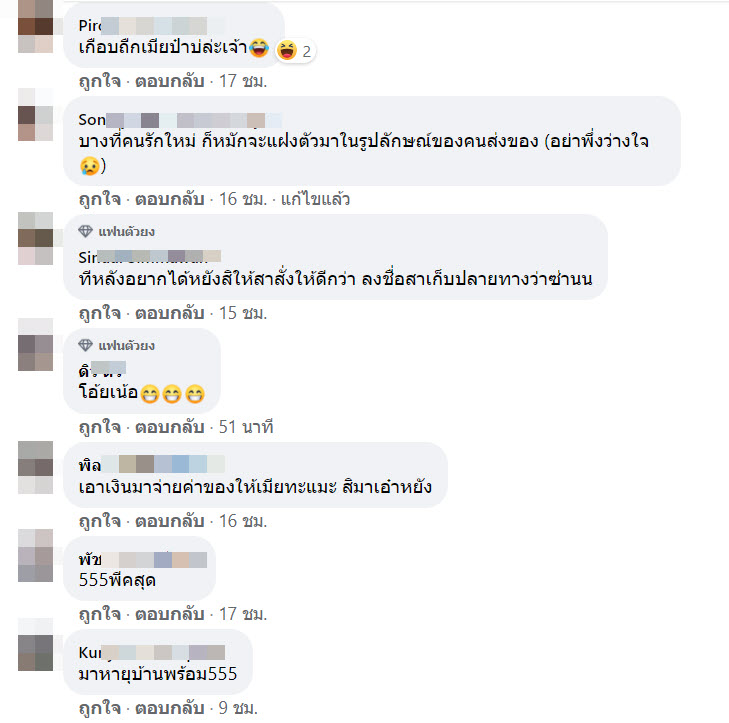Like the comment เกือบถืกเมียป๋าบ่ล่ะเจ้า
Viewport: 729px width, 723px height.
point(100,81)
